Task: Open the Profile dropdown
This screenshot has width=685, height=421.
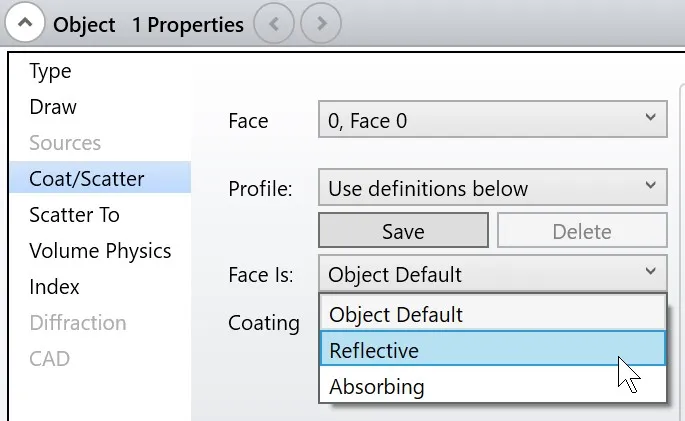Action: 492,187
